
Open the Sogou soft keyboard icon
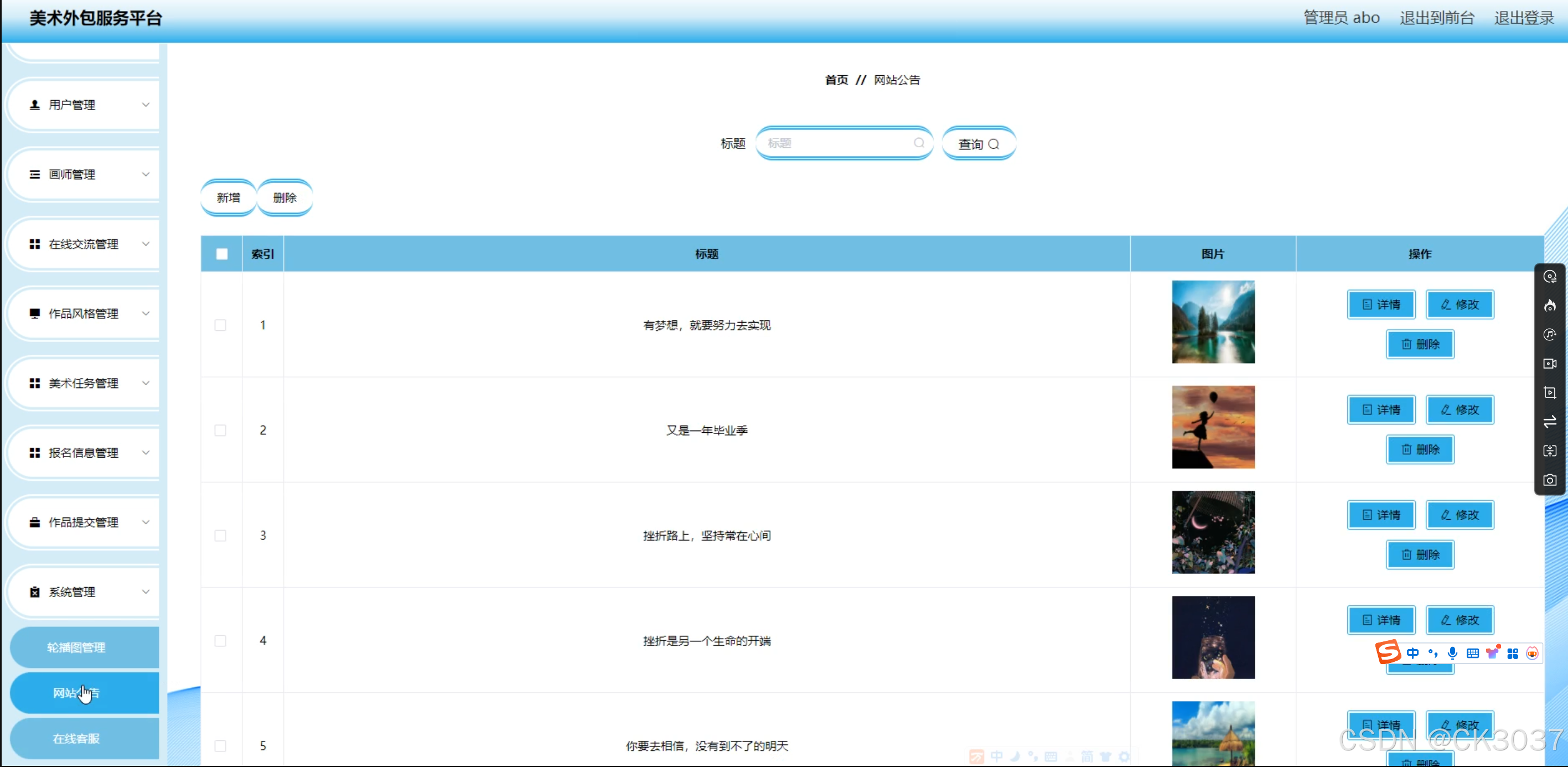1473,652
